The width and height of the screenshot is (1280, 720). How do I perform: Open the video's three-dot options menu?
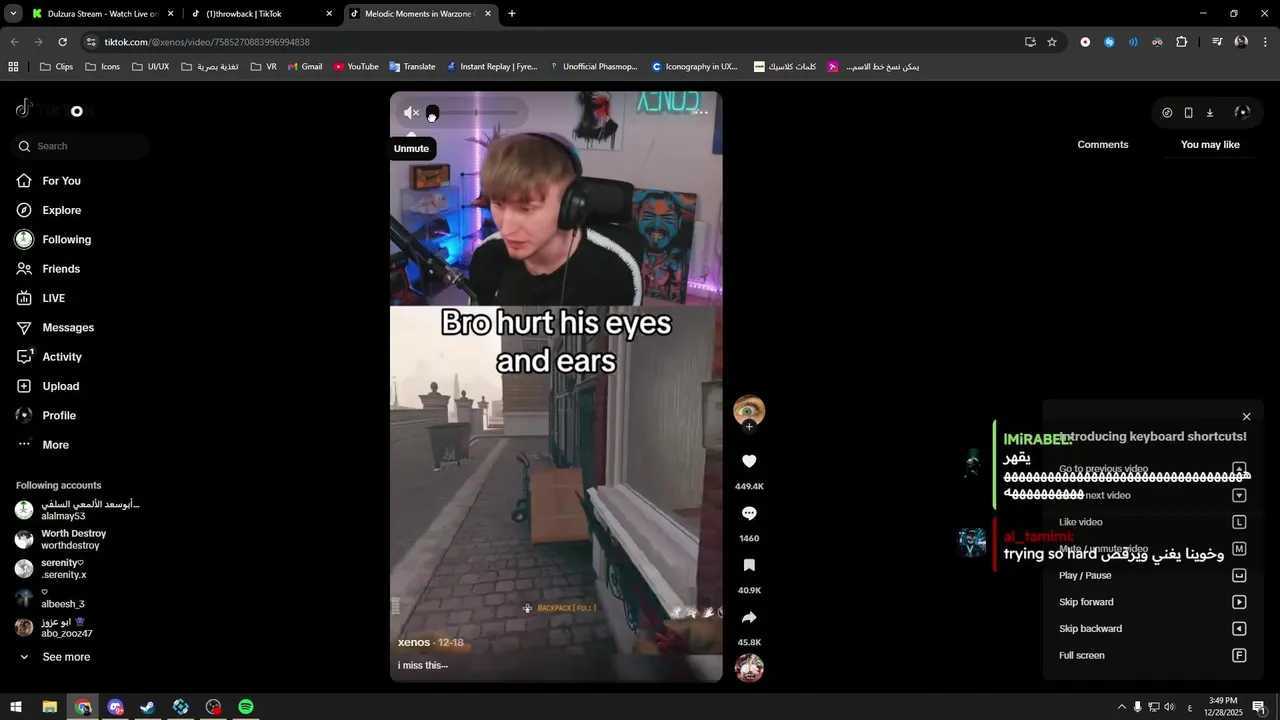coord(701,112)
